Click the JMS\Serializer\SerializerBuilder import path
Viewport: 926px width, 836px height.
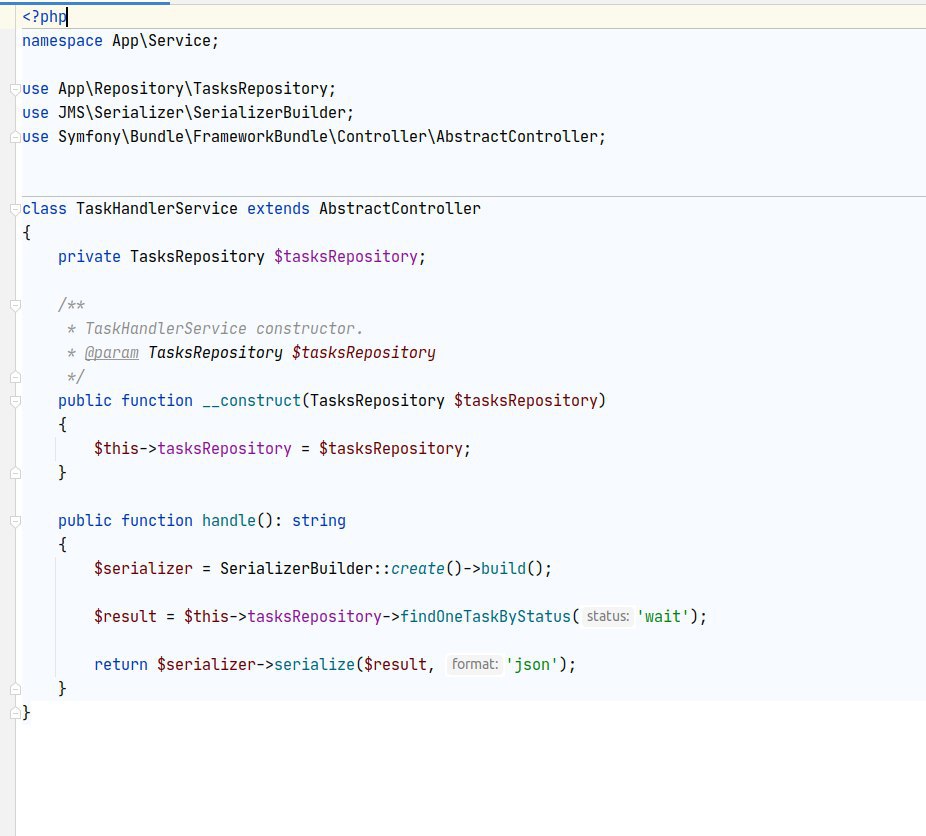201,113
